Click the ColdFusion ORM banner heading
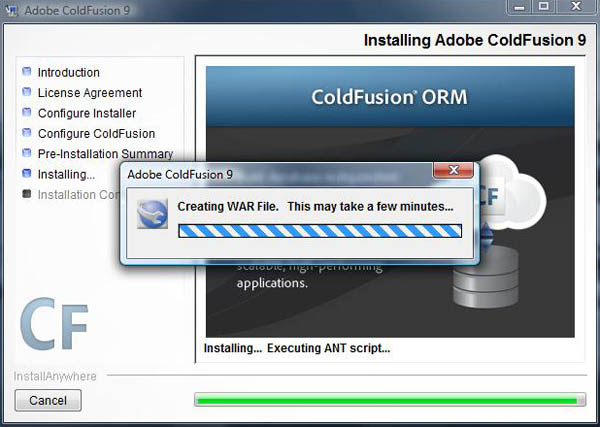Viewport: 600px width, 427px height. (x=389, y=97)
